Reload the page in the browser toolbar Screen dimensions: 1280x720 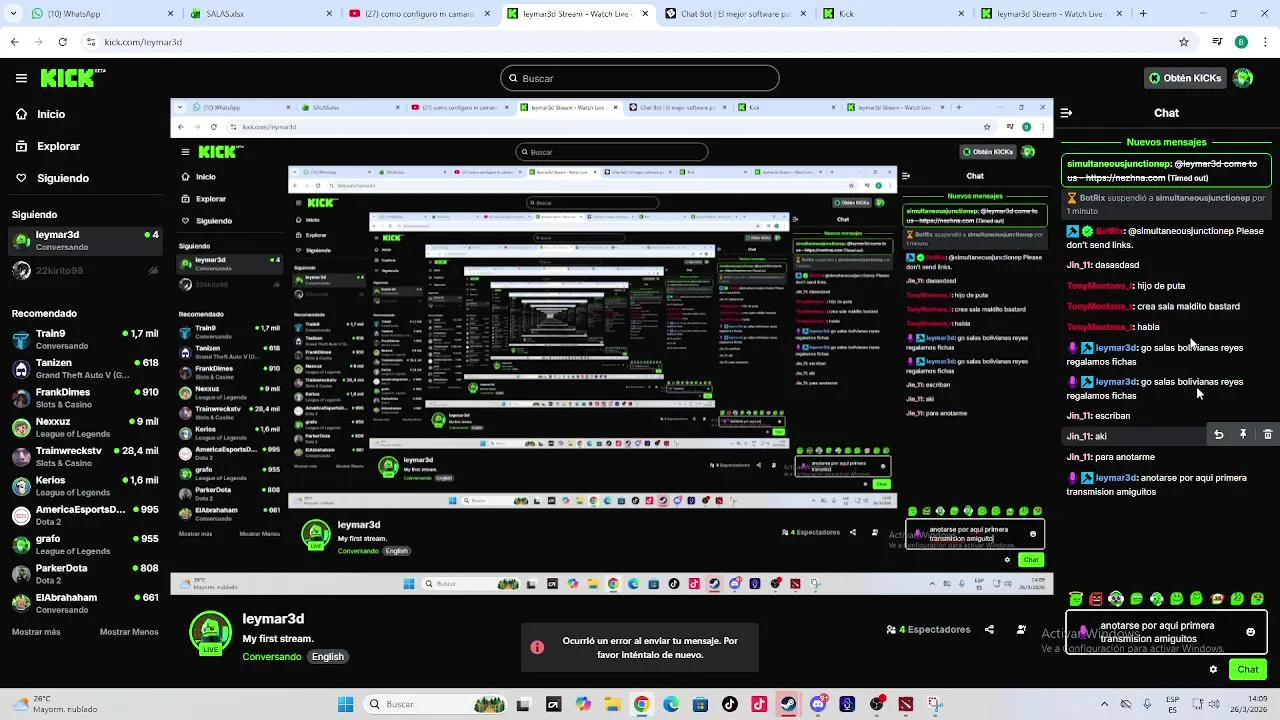click(62, 42)
